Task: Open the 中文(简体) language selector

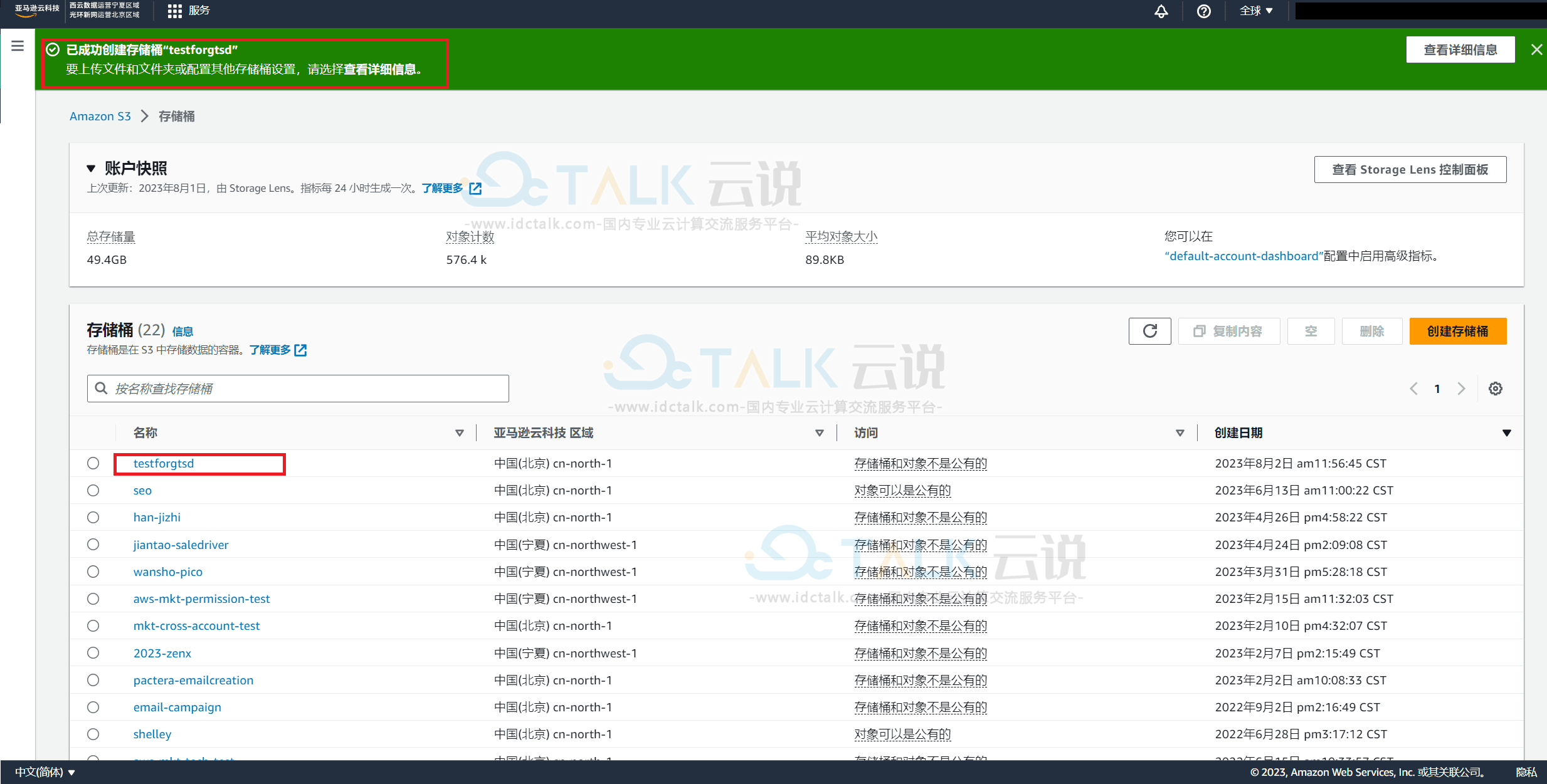Action: (45, 772)
